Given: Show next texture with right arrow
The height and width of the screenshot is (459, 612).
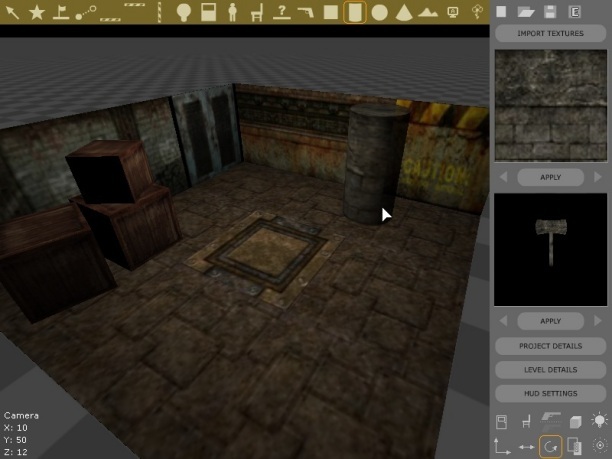Looking at the screenshot, I should click(x=598, y=177).
